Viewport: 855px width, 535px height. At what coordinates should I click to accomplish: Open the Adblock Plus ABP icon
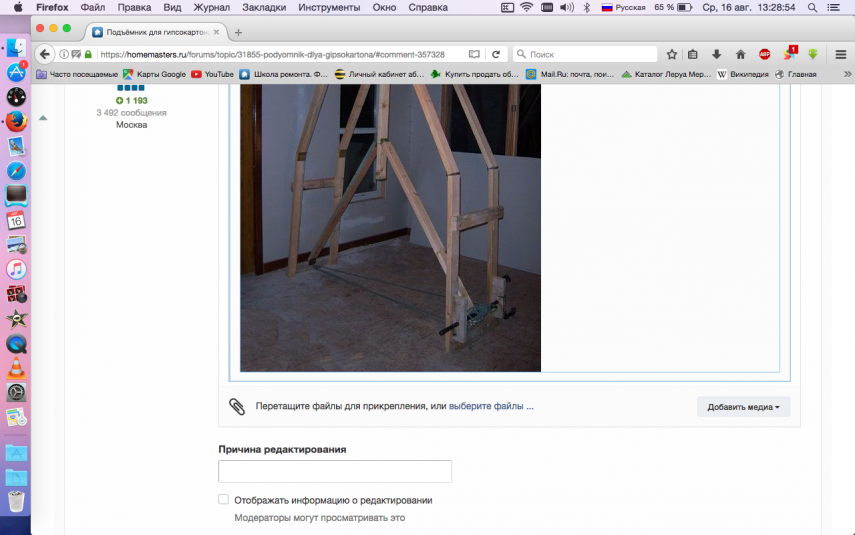click(x=764, y=54)
